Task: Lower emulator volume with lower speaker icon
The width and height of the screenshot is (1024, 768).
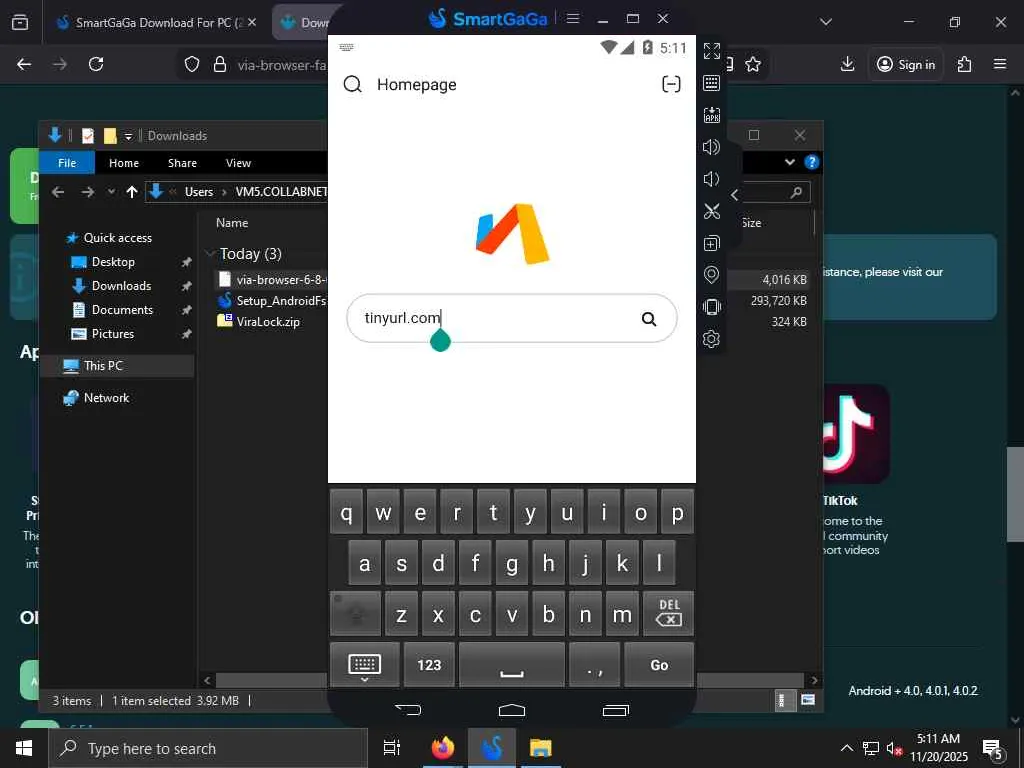Action: pyautogui.click(x=711, y=179)
